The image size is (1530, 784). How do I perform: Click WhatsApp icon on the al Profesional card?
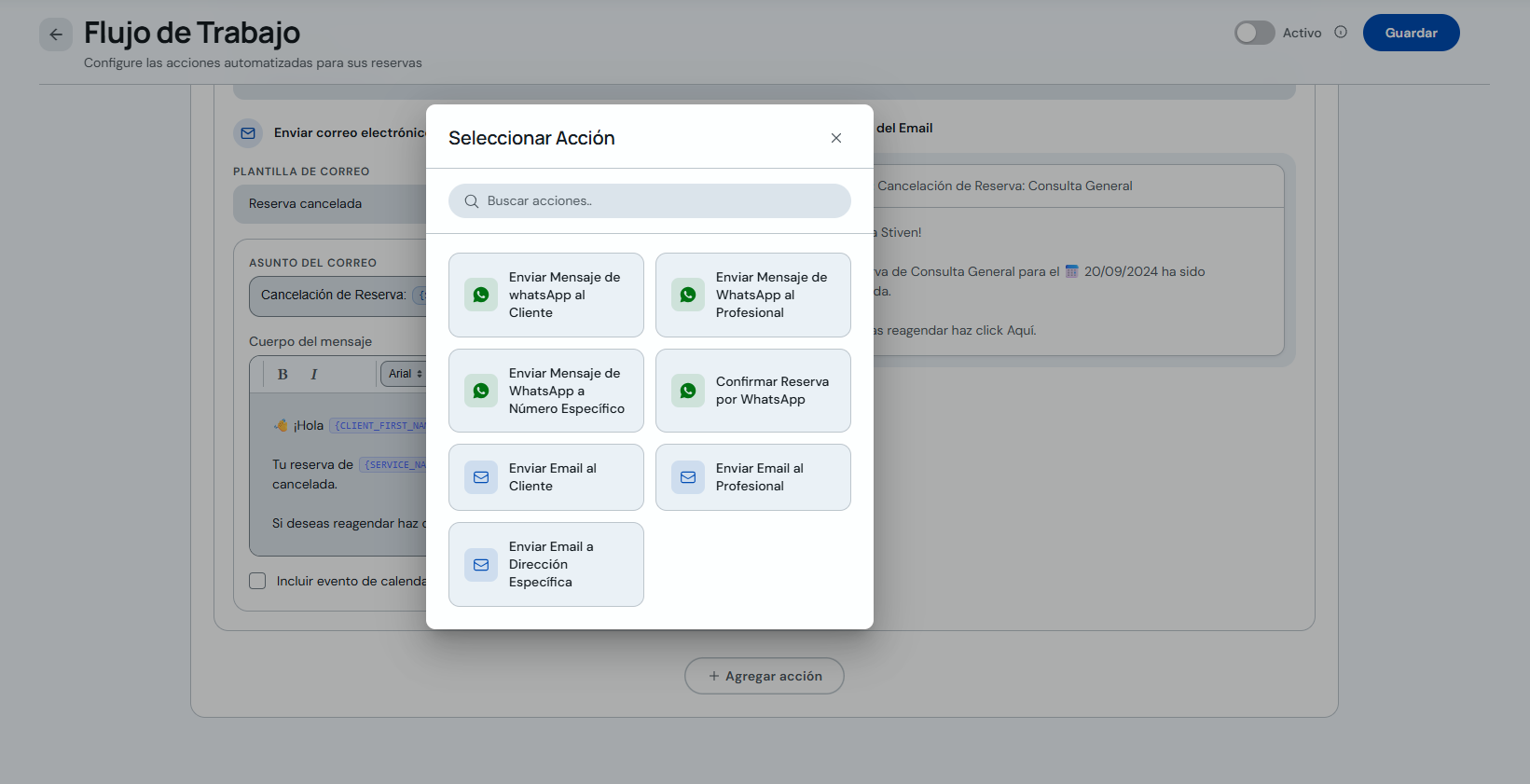point(688,295)
